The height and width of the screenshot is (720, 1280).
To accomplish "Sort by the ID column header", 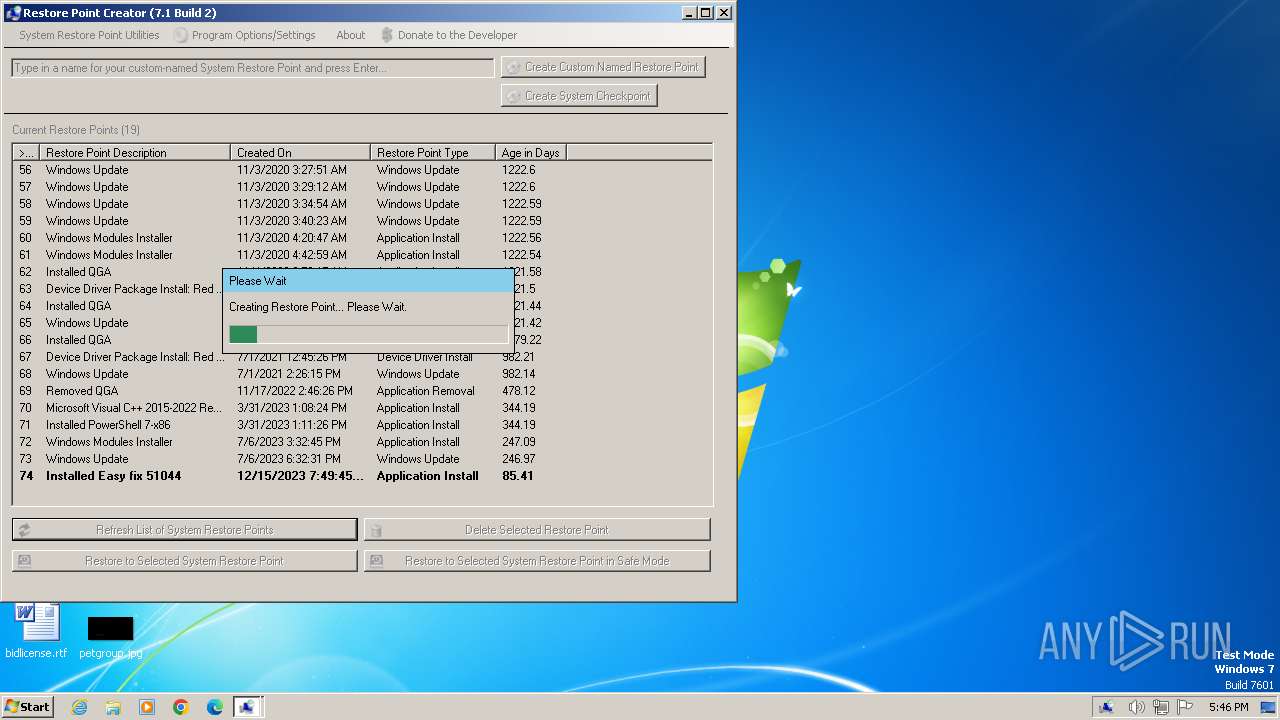I will tap(27, 153).
